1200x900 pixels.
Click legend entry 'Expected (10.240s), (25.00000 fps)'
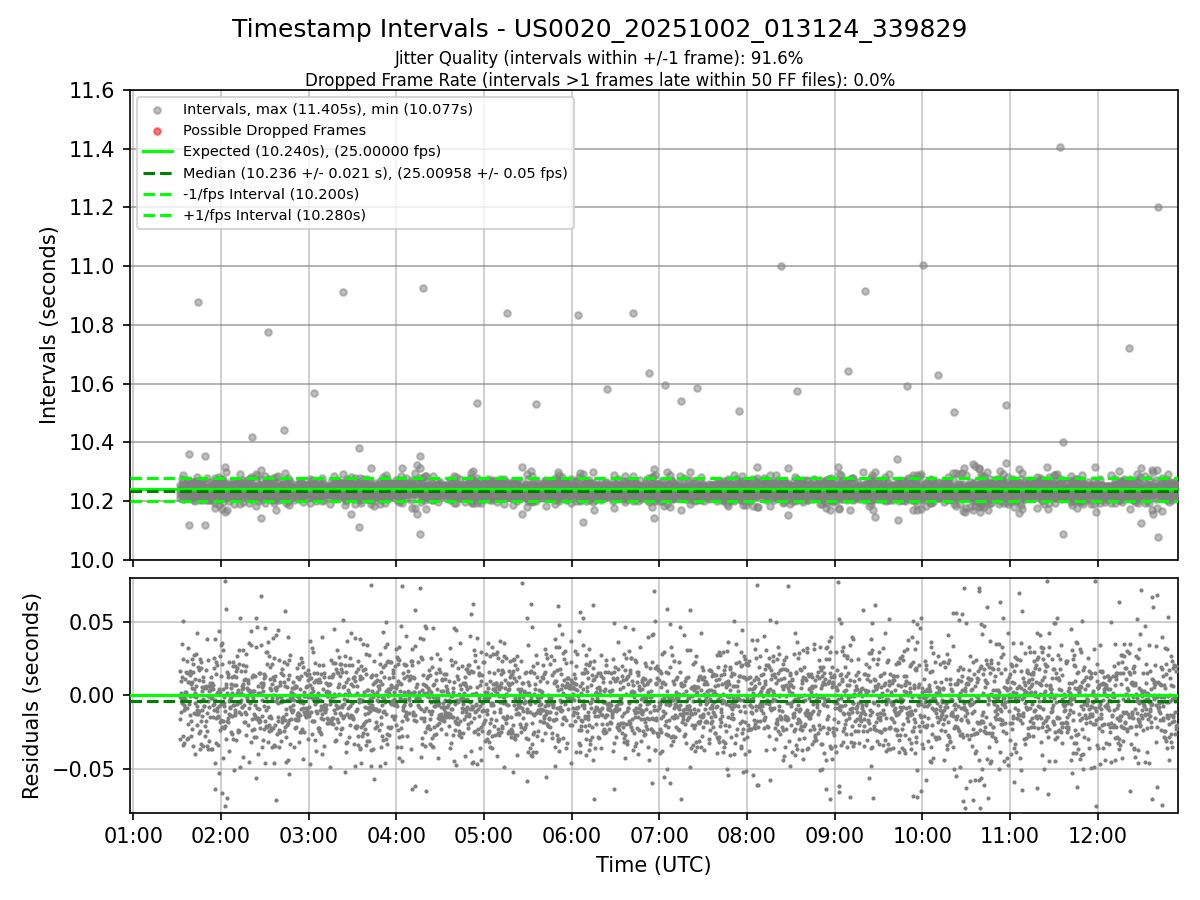(x=312, y=151)
